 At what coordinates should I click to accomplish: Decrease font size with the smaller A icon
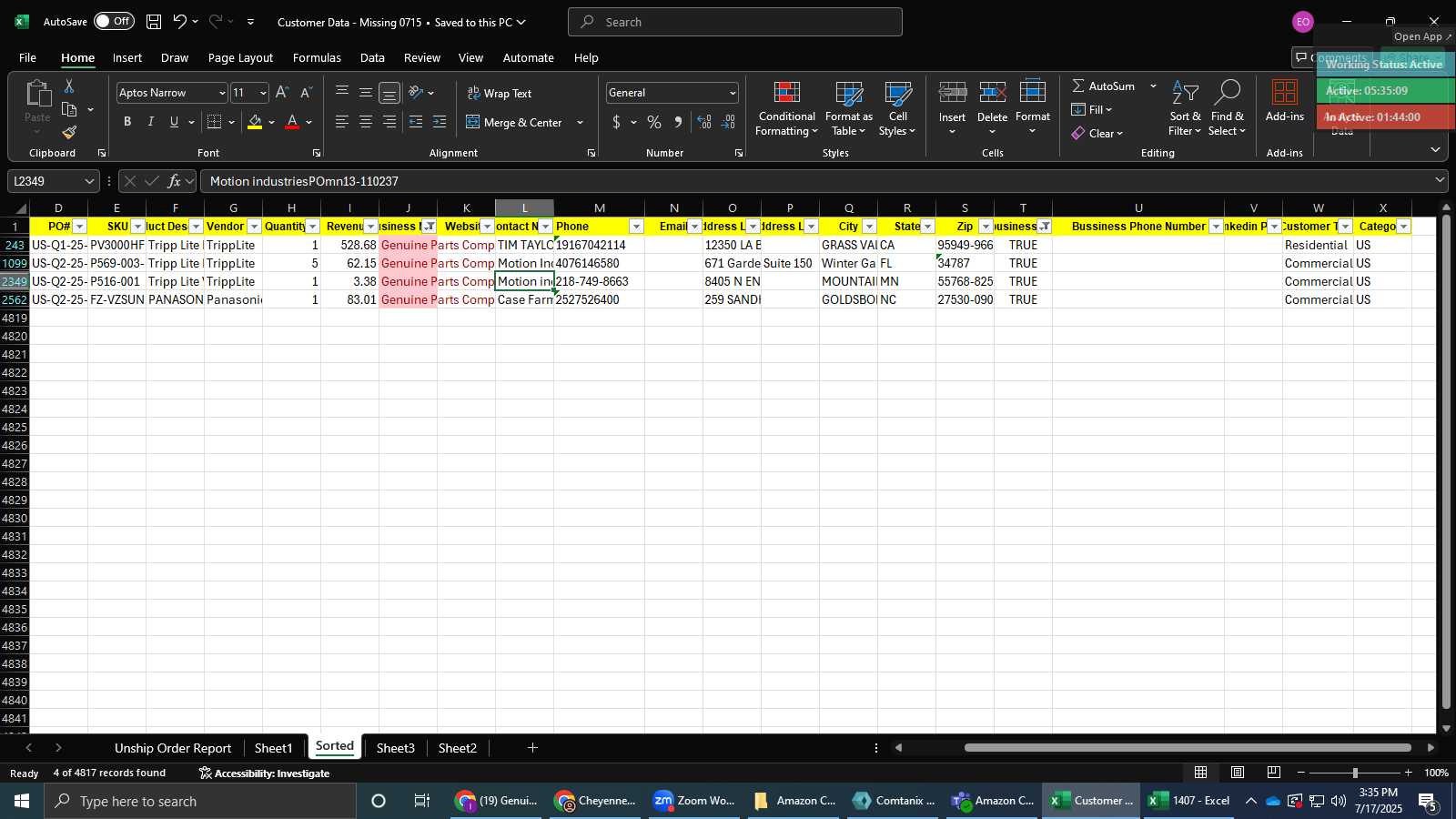click(x=306, y=93)
